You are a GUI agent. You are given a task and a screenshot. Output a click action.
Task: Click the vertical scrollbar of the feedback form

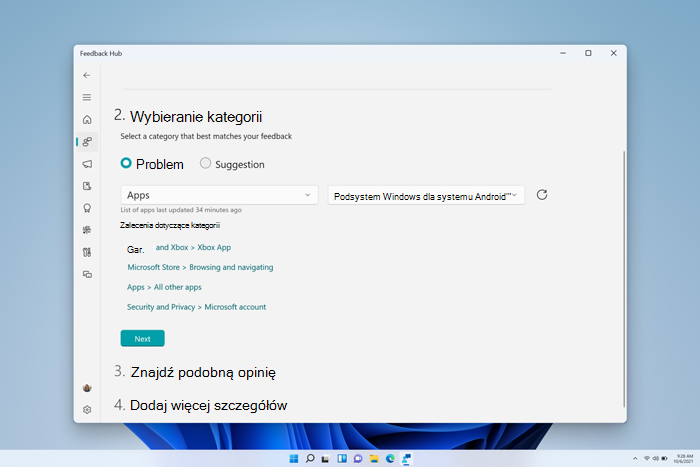[x=624, y=279]
